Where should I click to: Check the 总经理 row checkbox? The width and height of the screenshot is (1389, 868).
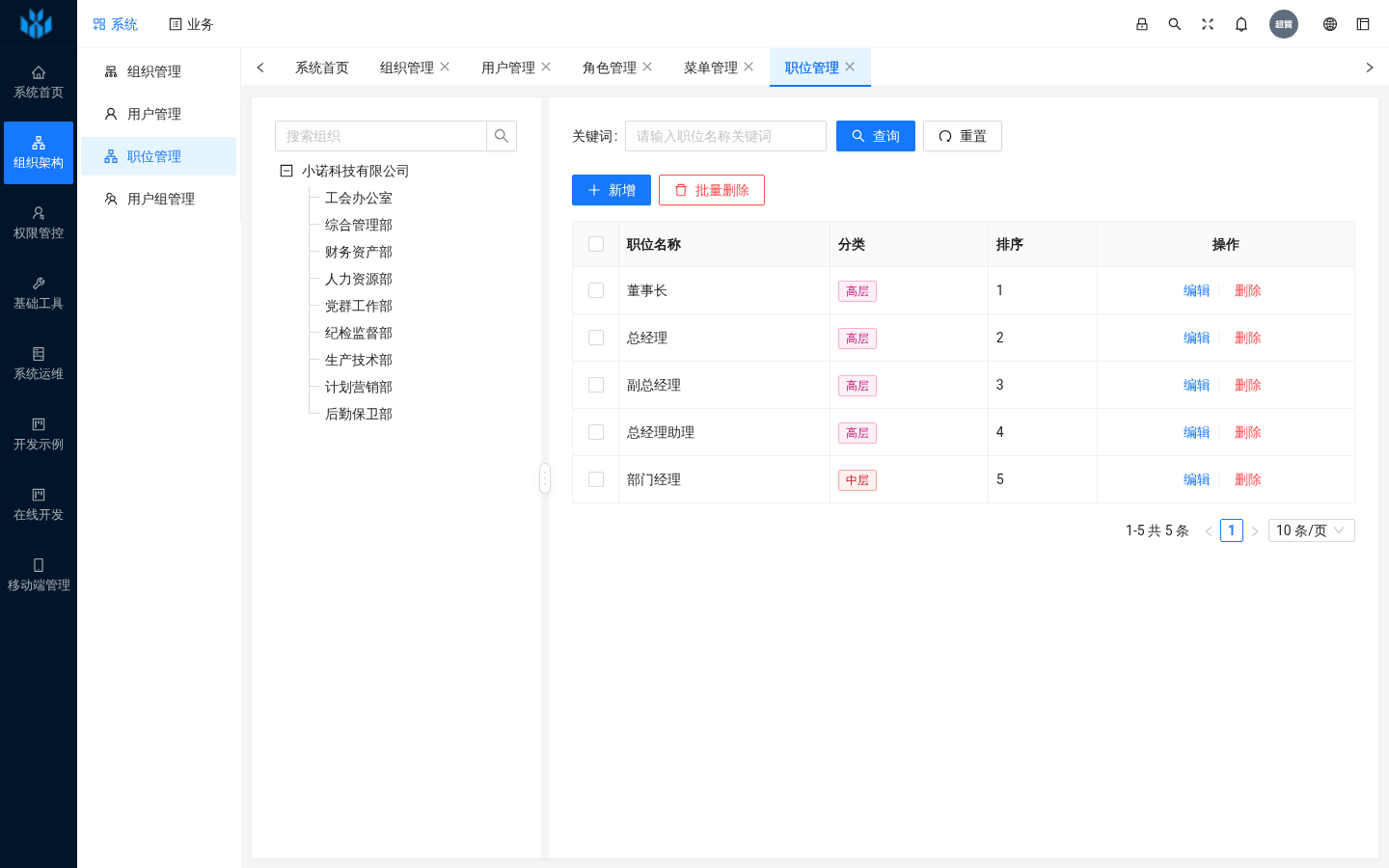(596, 338)
